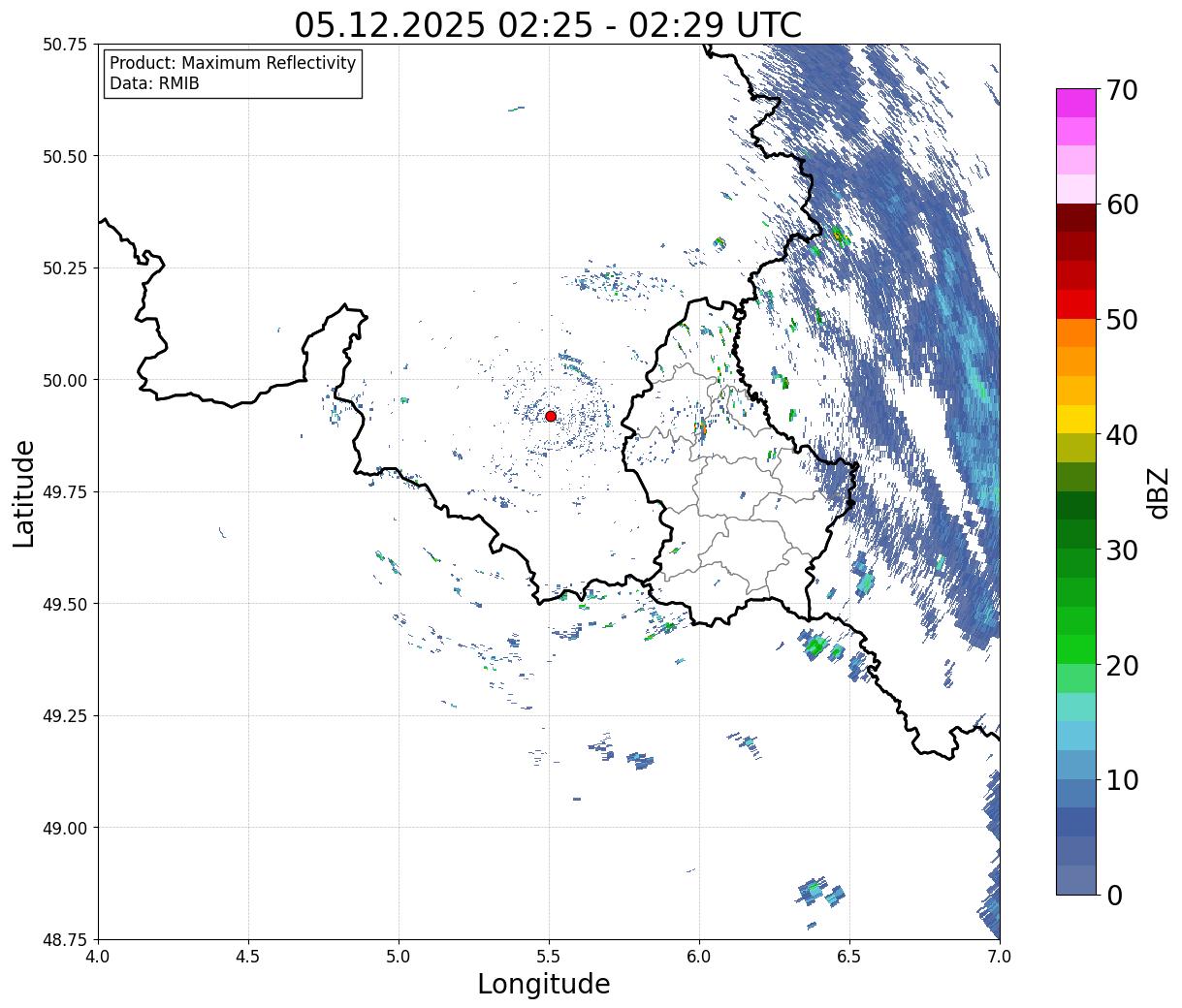1182x1008 pixels.
Task: Click the latitude tick label 49.75
Action: tap(65, 492)
